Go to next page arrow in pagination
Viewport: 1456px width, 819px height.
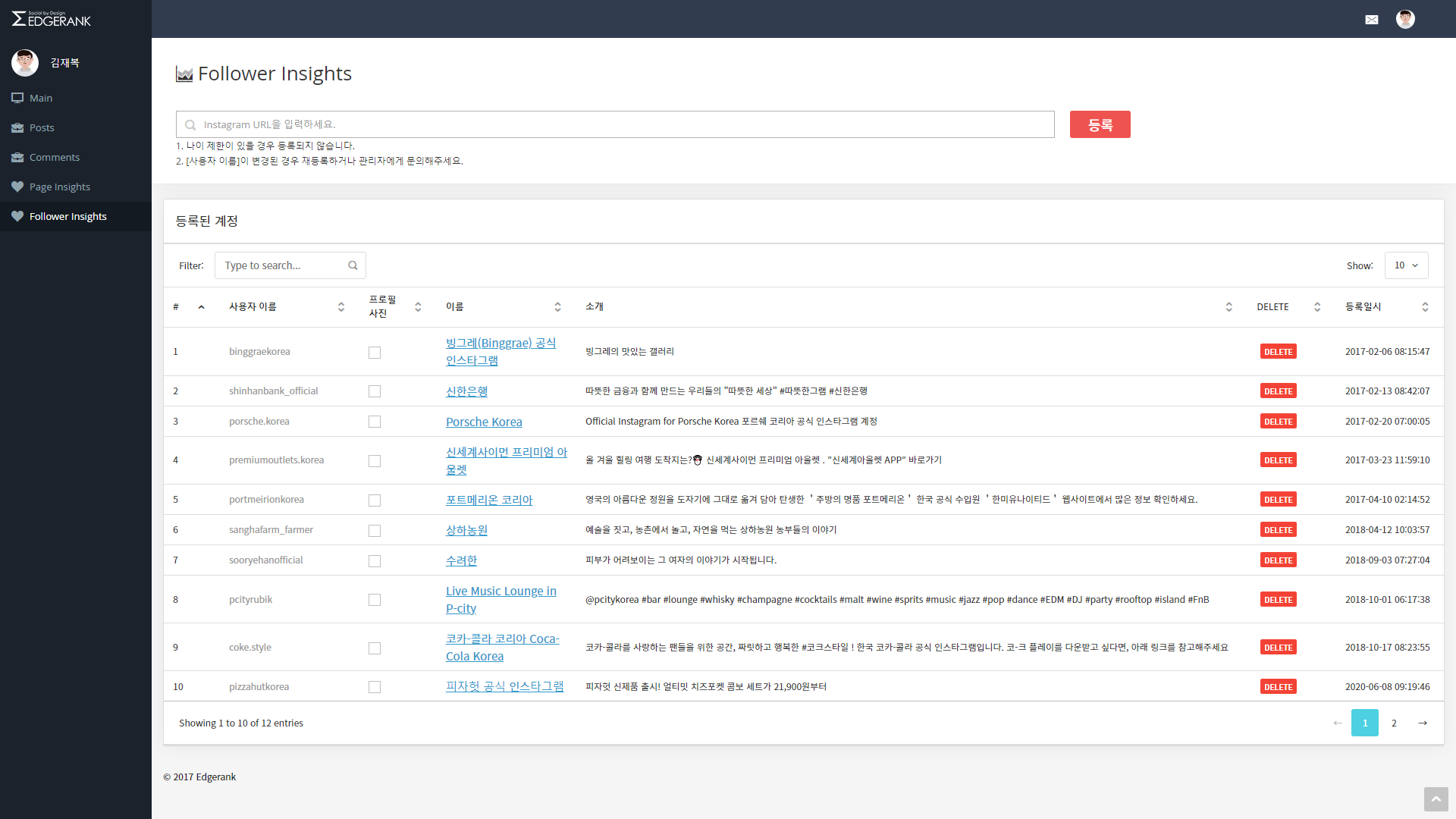(1423, 723)
